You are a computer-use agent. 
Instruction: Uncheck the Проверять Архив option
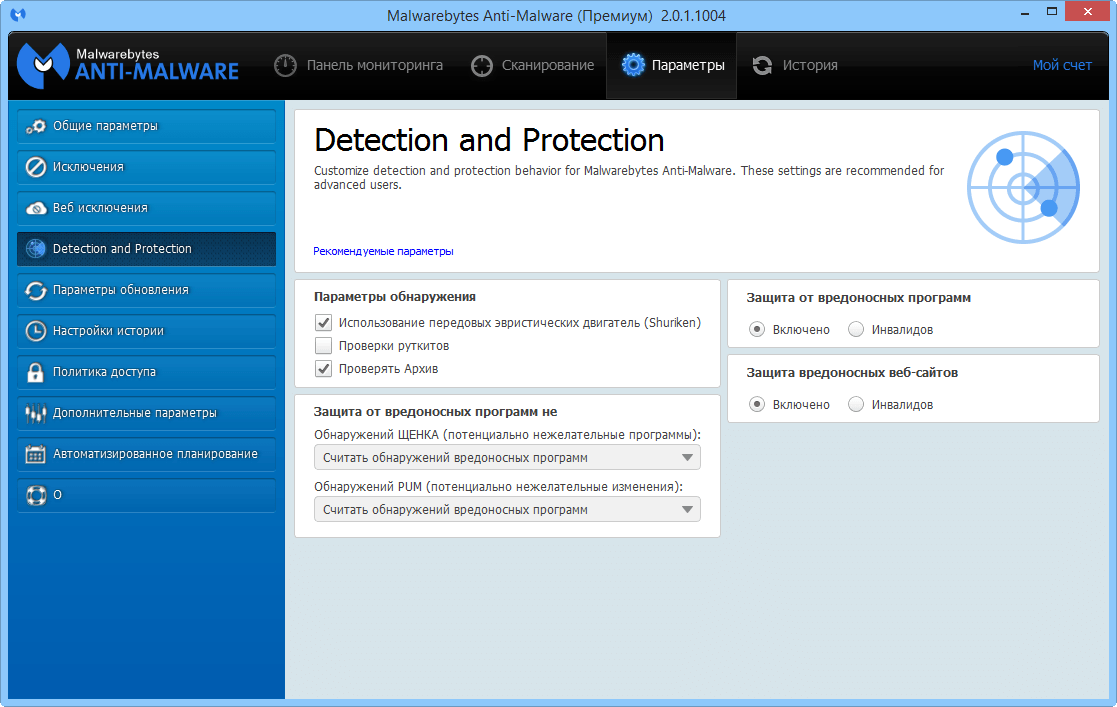tap(323, 368)
